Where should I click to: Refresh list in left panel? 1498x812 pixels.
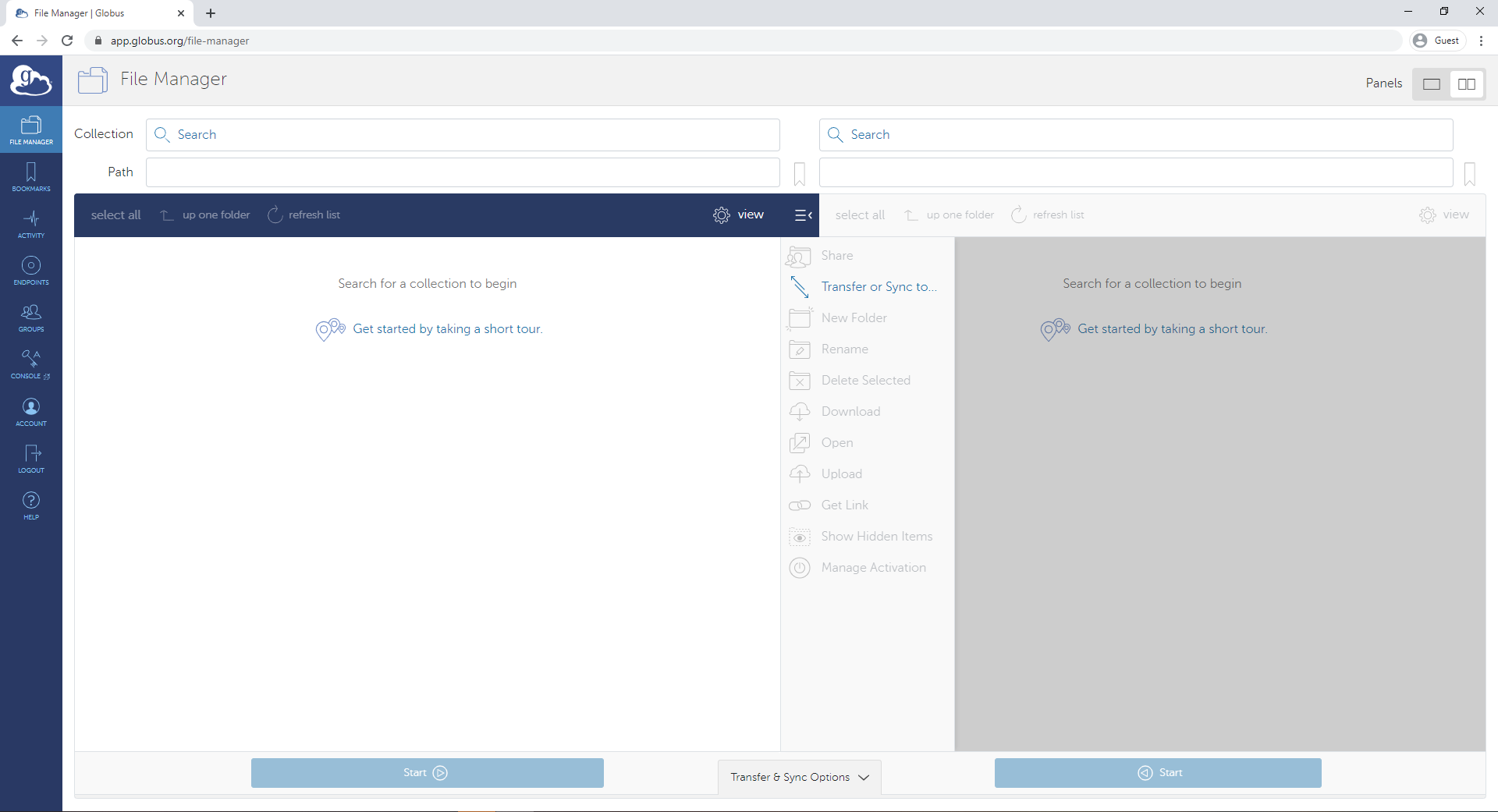point(304,215)
